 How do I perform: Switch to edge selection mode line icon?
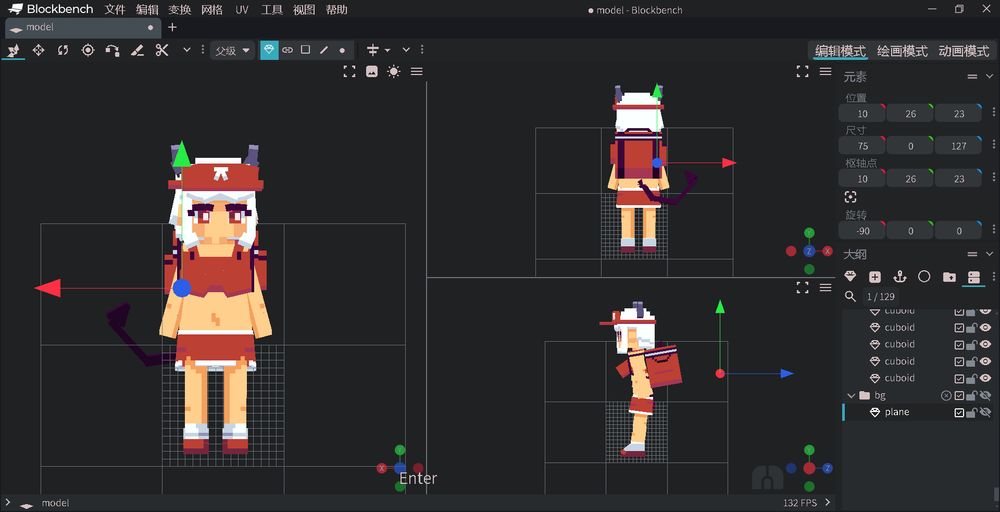coord(324,50)
